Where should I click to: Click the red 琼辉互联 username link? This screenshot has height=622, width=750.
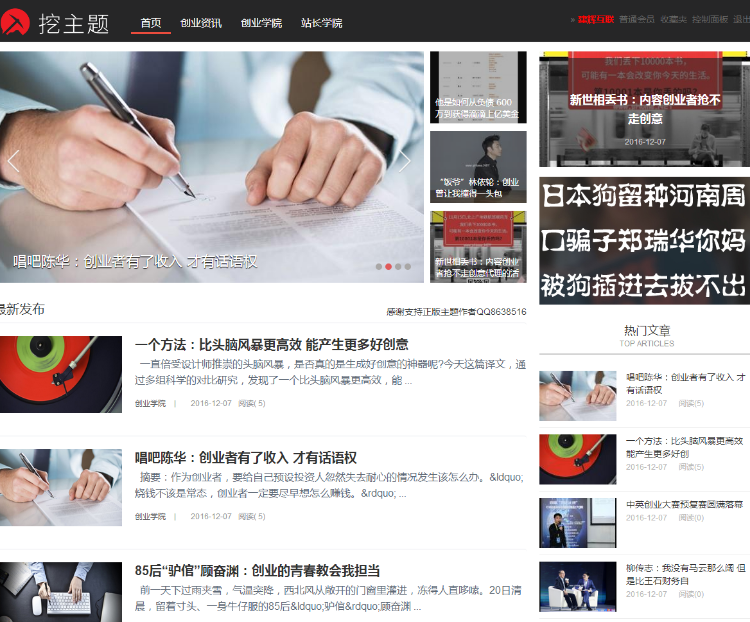click(x=596, y=19)
